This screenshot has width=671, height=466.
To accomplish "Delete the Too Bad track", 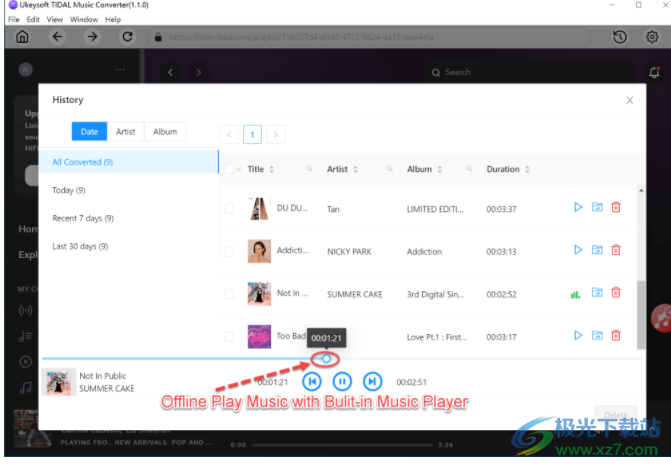I will pos(616,335).
